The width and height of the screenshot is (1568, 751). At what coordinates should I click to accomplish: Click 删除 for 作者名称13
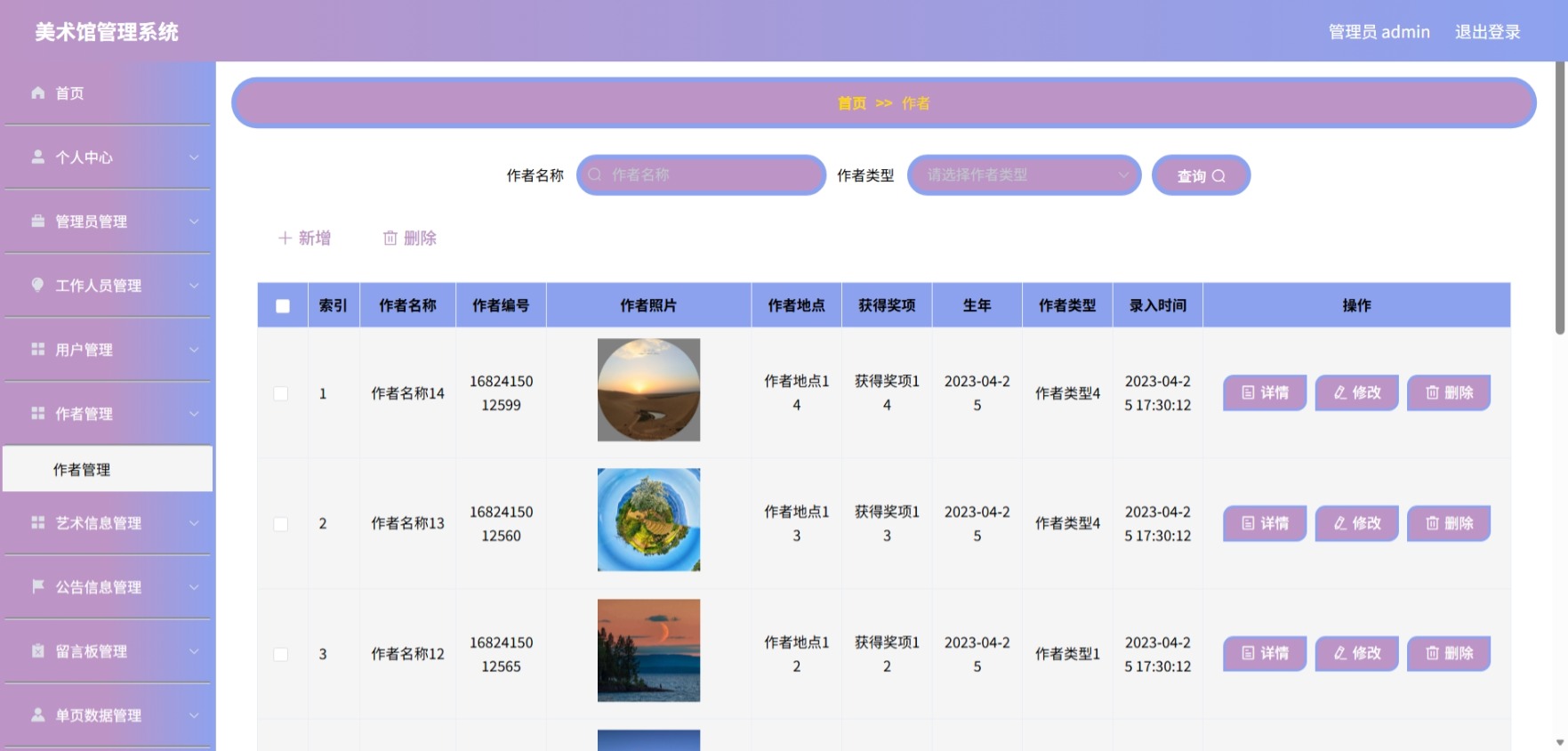pos(1449,523)
